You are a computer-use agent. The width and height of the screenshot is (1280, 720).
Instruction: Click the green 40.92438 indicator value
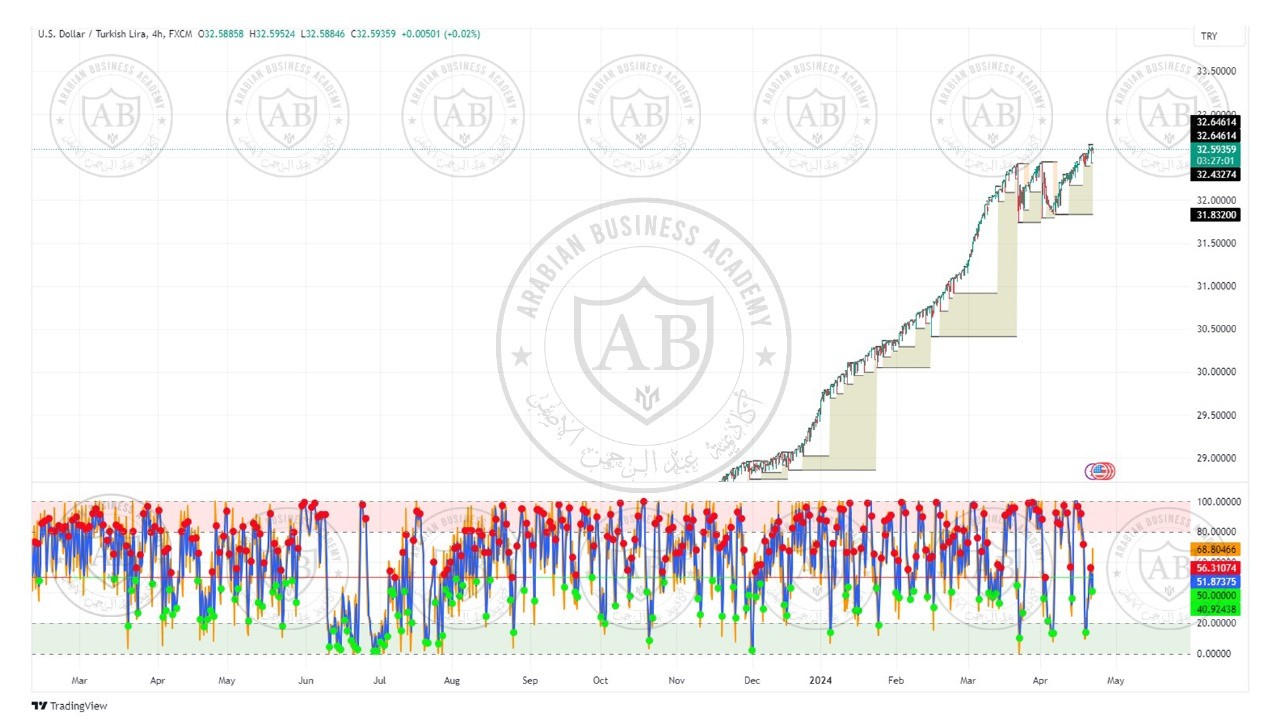[1216, 608]
